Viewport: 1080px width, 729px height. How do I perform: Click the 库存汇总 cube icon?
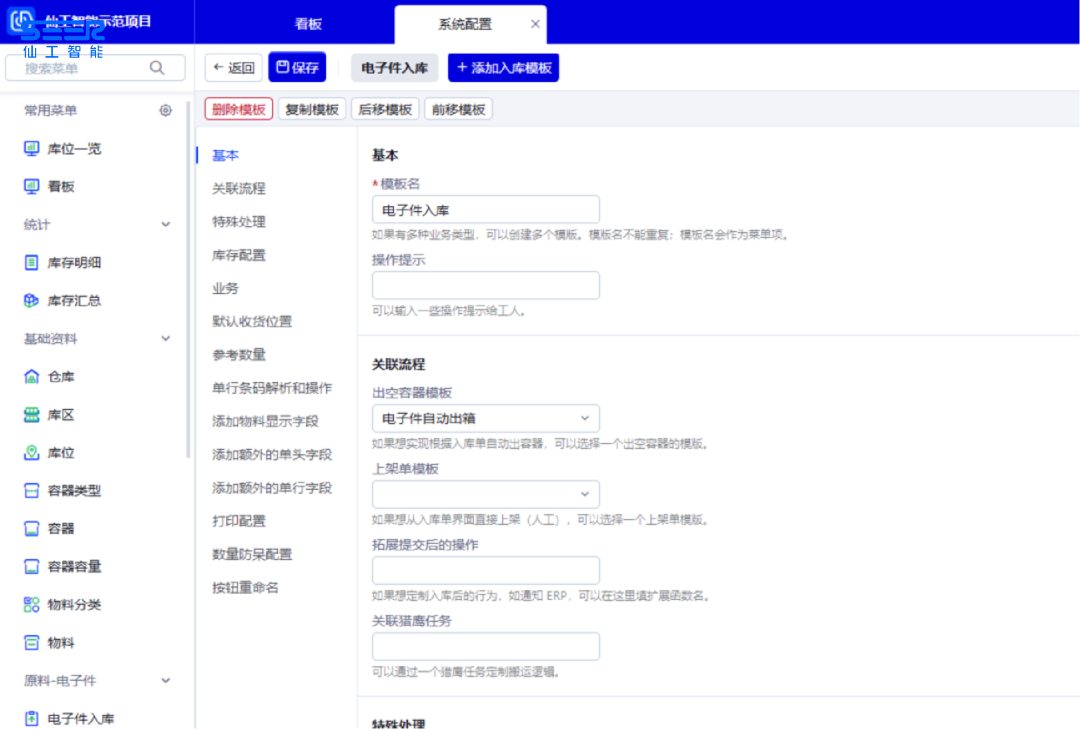(31, 300)
